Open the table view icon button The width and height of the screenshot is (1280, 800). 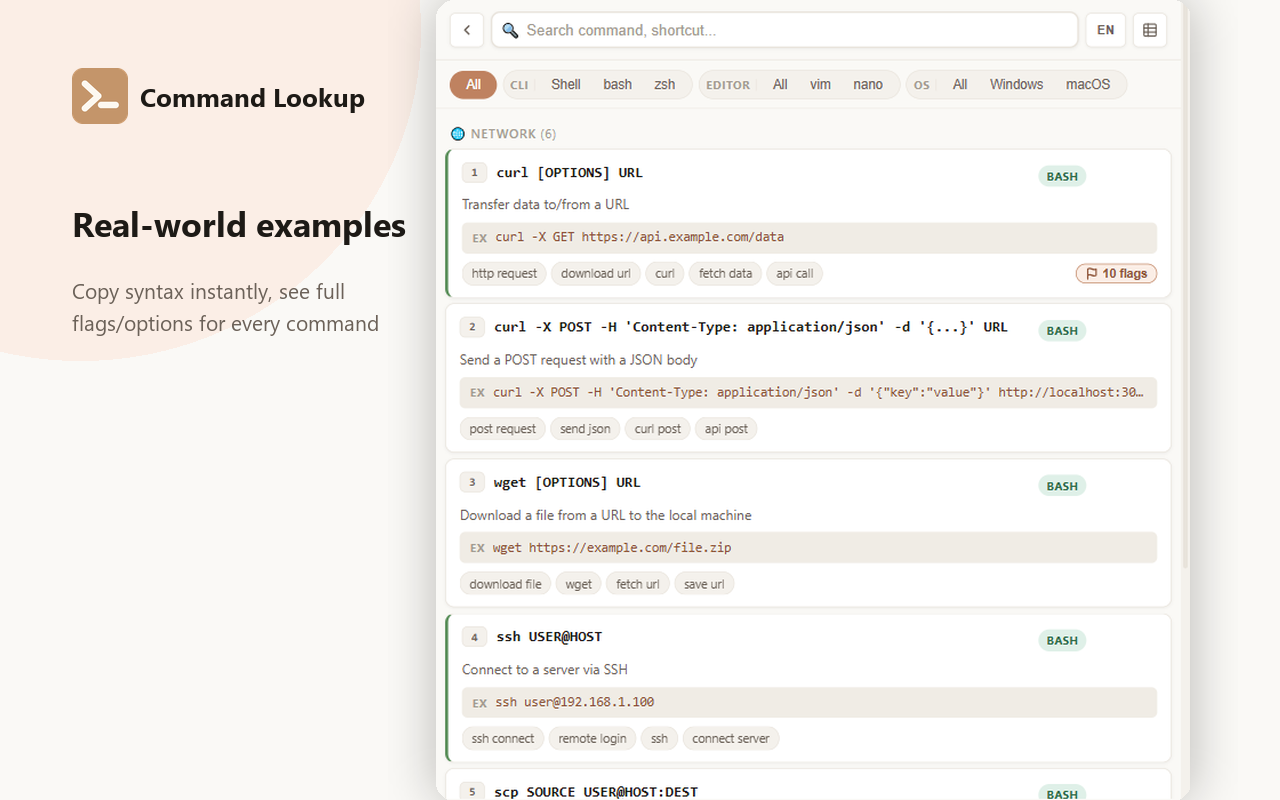coord(1150,30)
